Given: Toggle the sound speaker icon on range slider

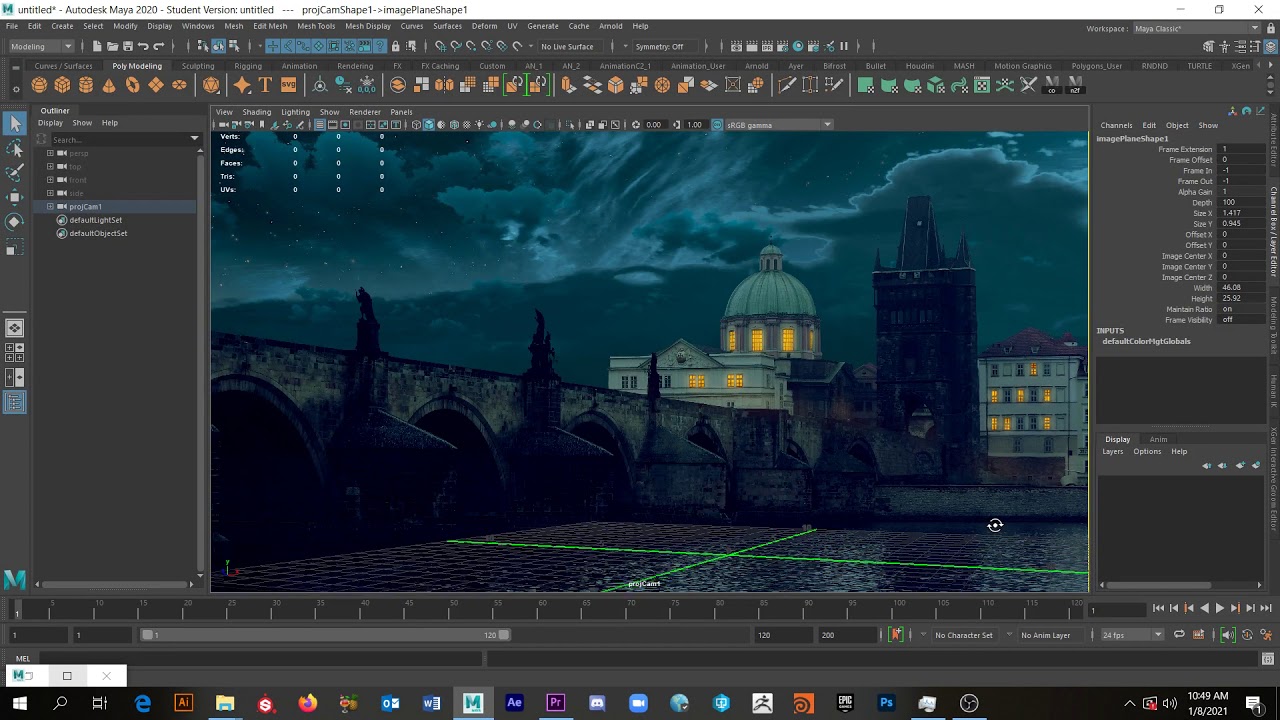Looking at the screenshot, I should tap(1228, 634).
